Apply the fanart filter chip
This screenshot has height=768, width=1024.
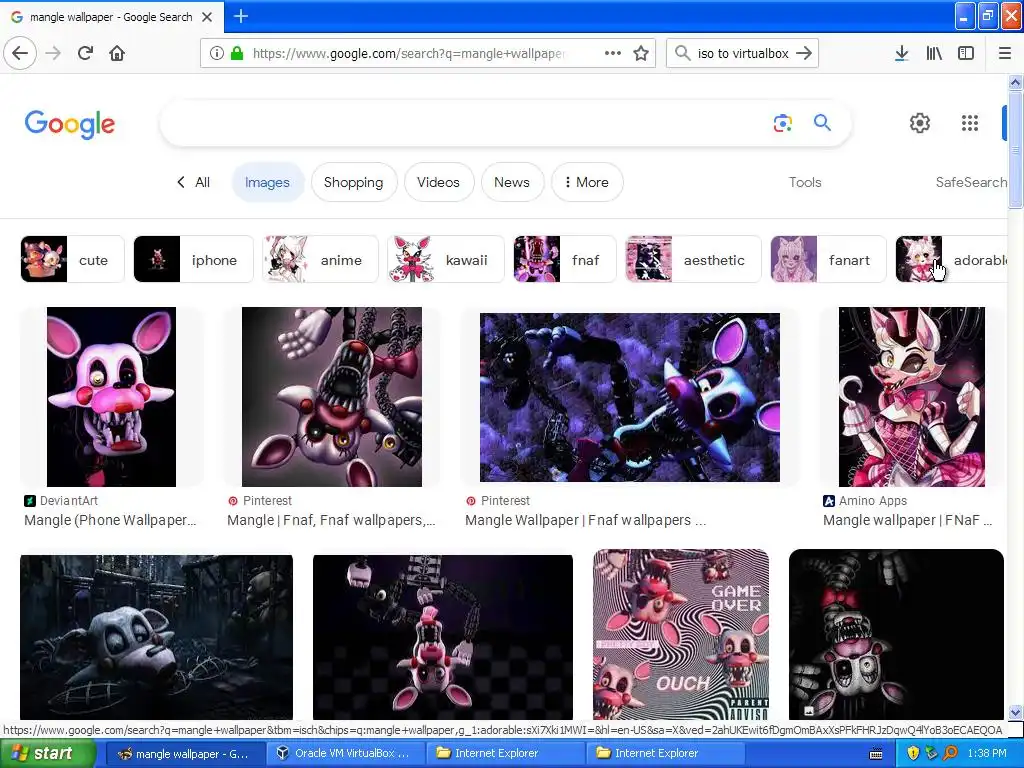coord(828,259)
